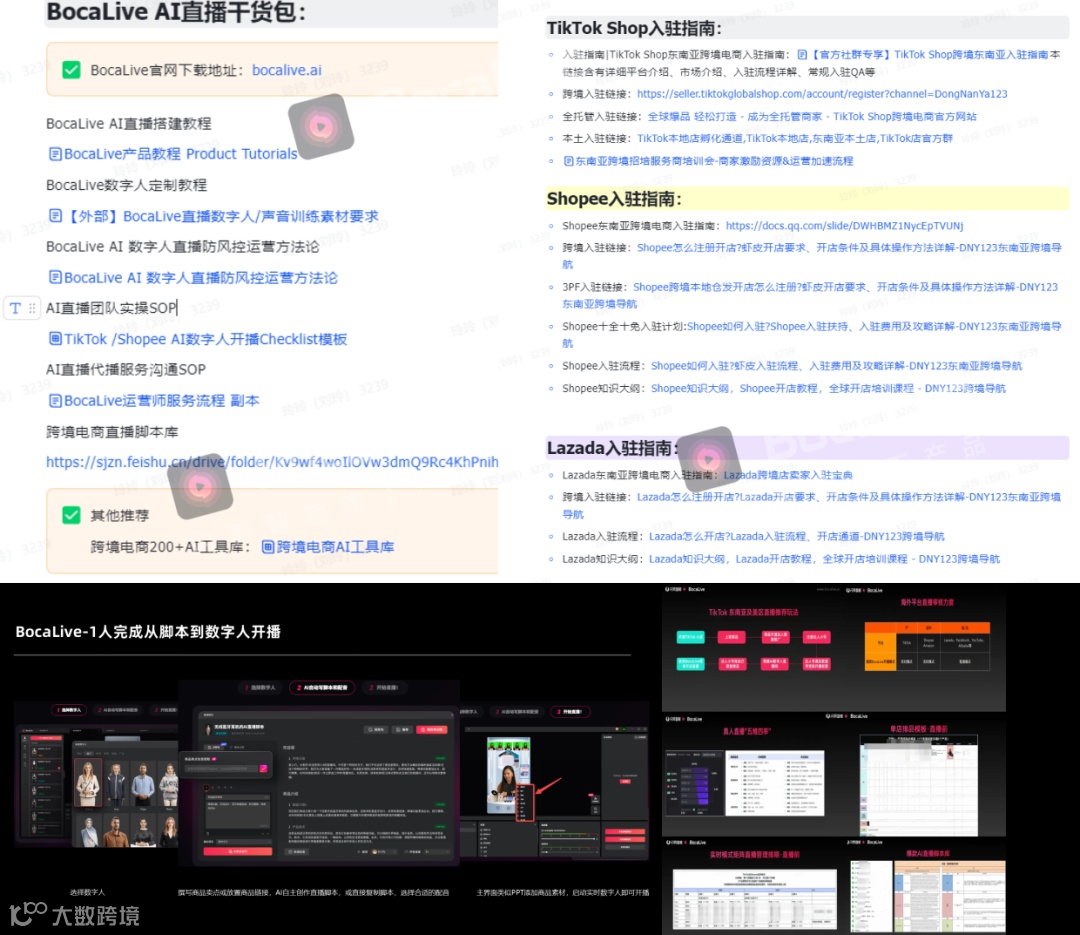This screenshot has width=1080, height=935.
Task: Open the 真人直播"五维四率" slide
Action: click(x=746, y=775)
